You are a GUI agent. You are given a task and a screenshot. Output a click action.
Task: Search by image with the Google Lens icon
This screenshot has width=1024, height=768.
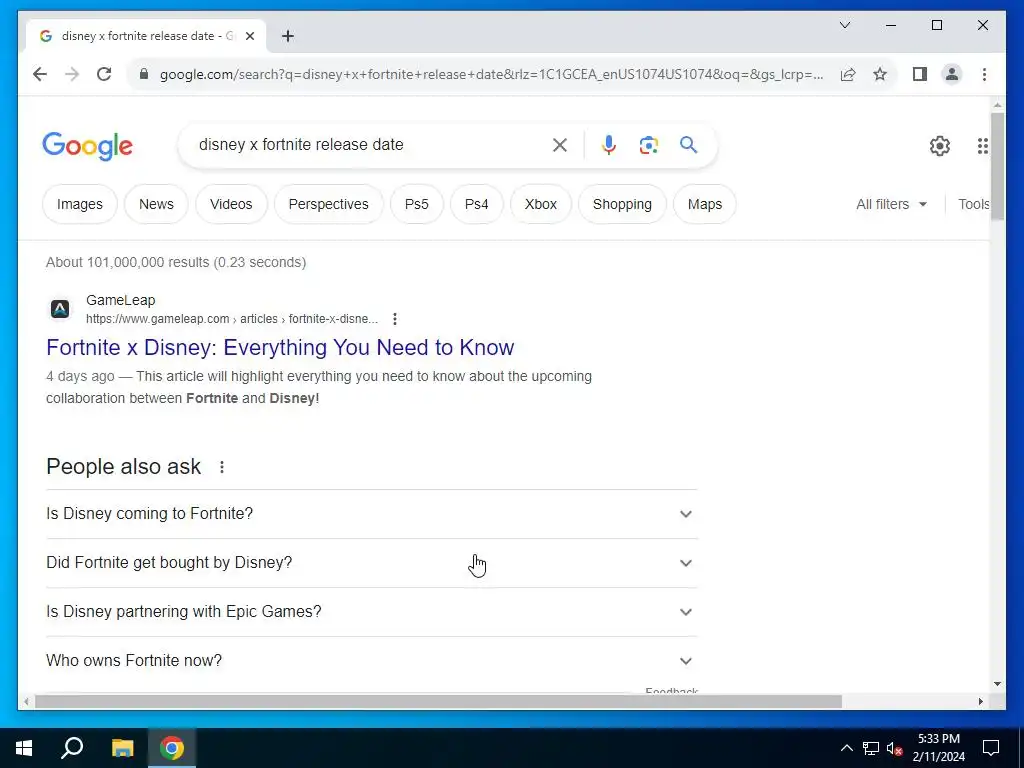pyautogui.click(x=648, y=145)
